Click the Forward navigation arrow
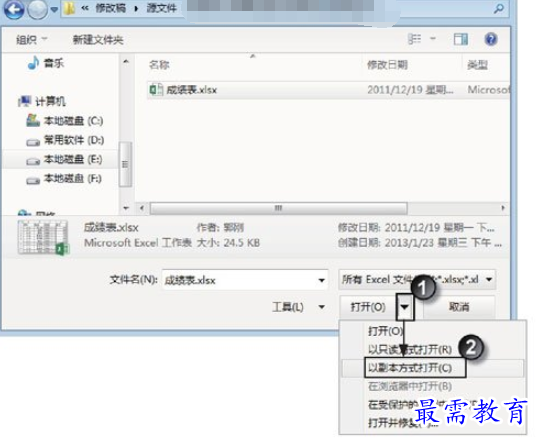Screen dimensions: 536x443 (x=37, y=10)
